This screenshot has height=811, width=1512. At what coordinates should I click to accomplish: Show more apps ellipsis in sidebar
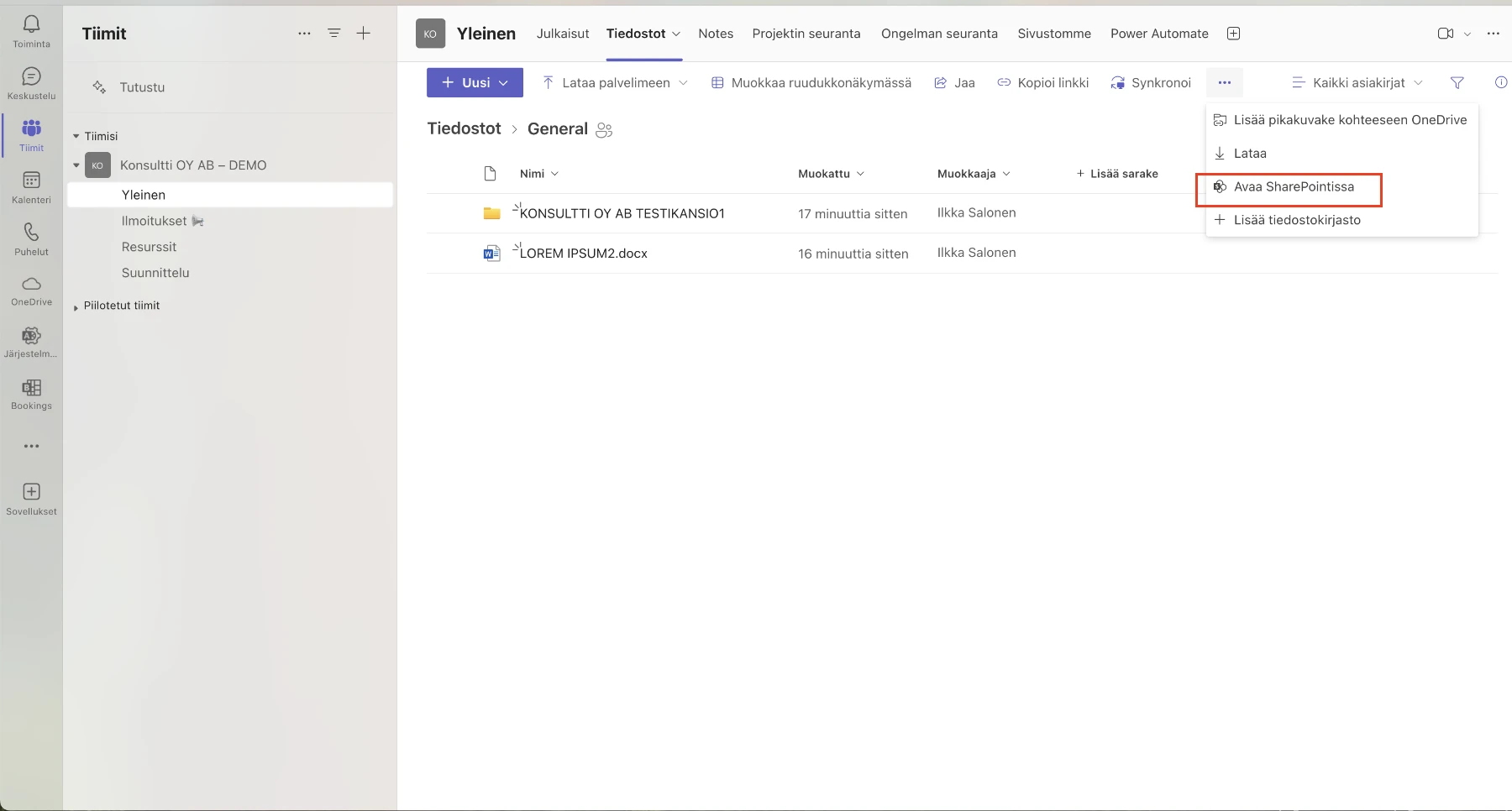31,446
